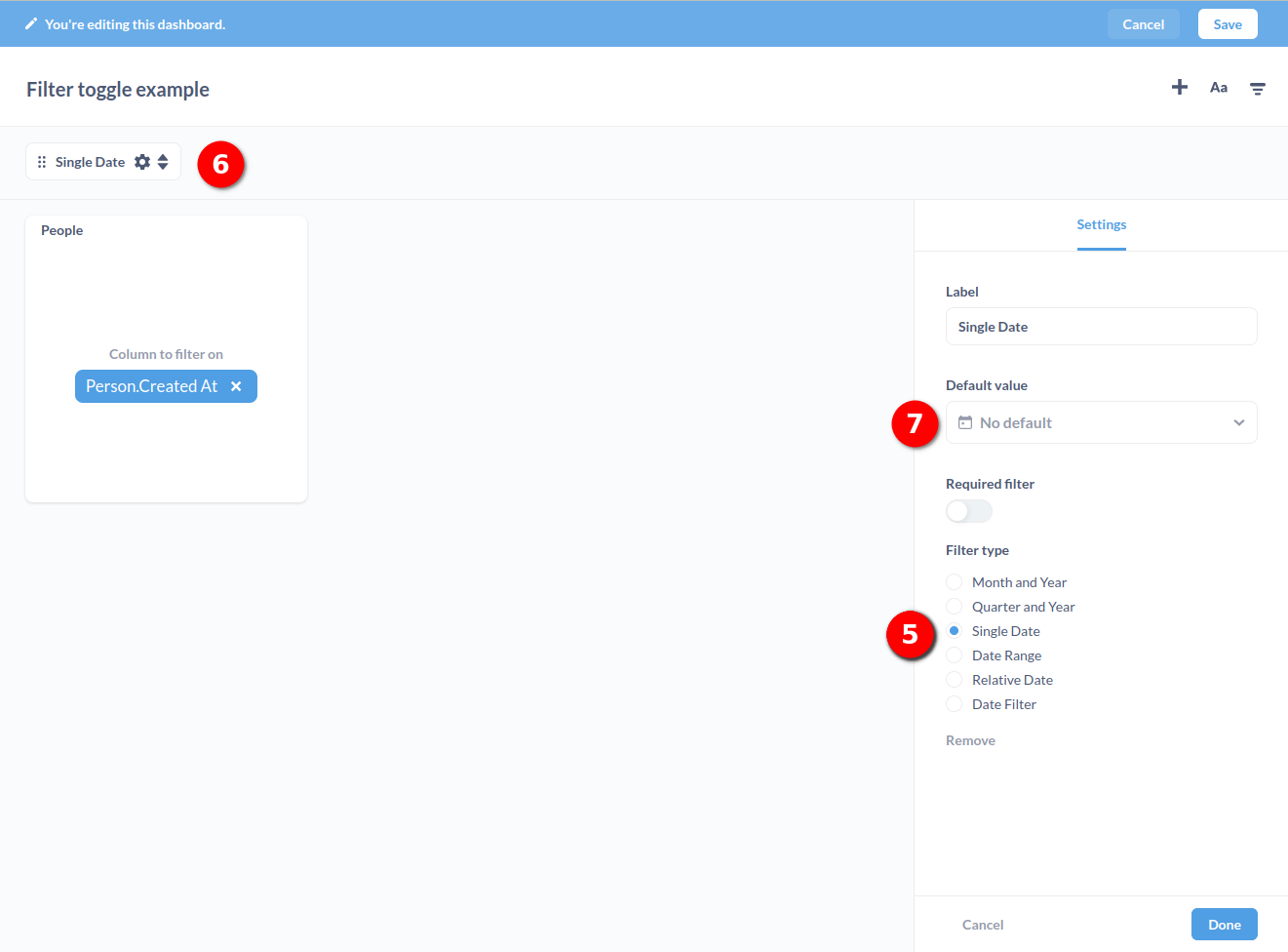This screenshot has width=1288, height=952.
Task: Open Single Date filter gear settings
Action: 142,162
